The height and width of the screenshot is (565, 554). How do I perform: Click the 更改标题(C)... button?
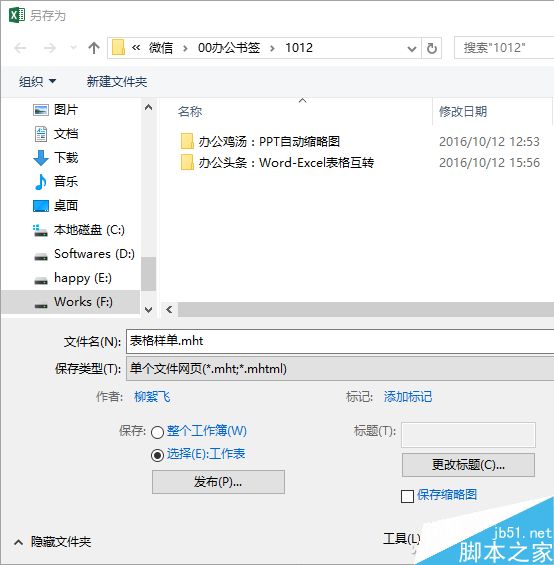[468, 465]
